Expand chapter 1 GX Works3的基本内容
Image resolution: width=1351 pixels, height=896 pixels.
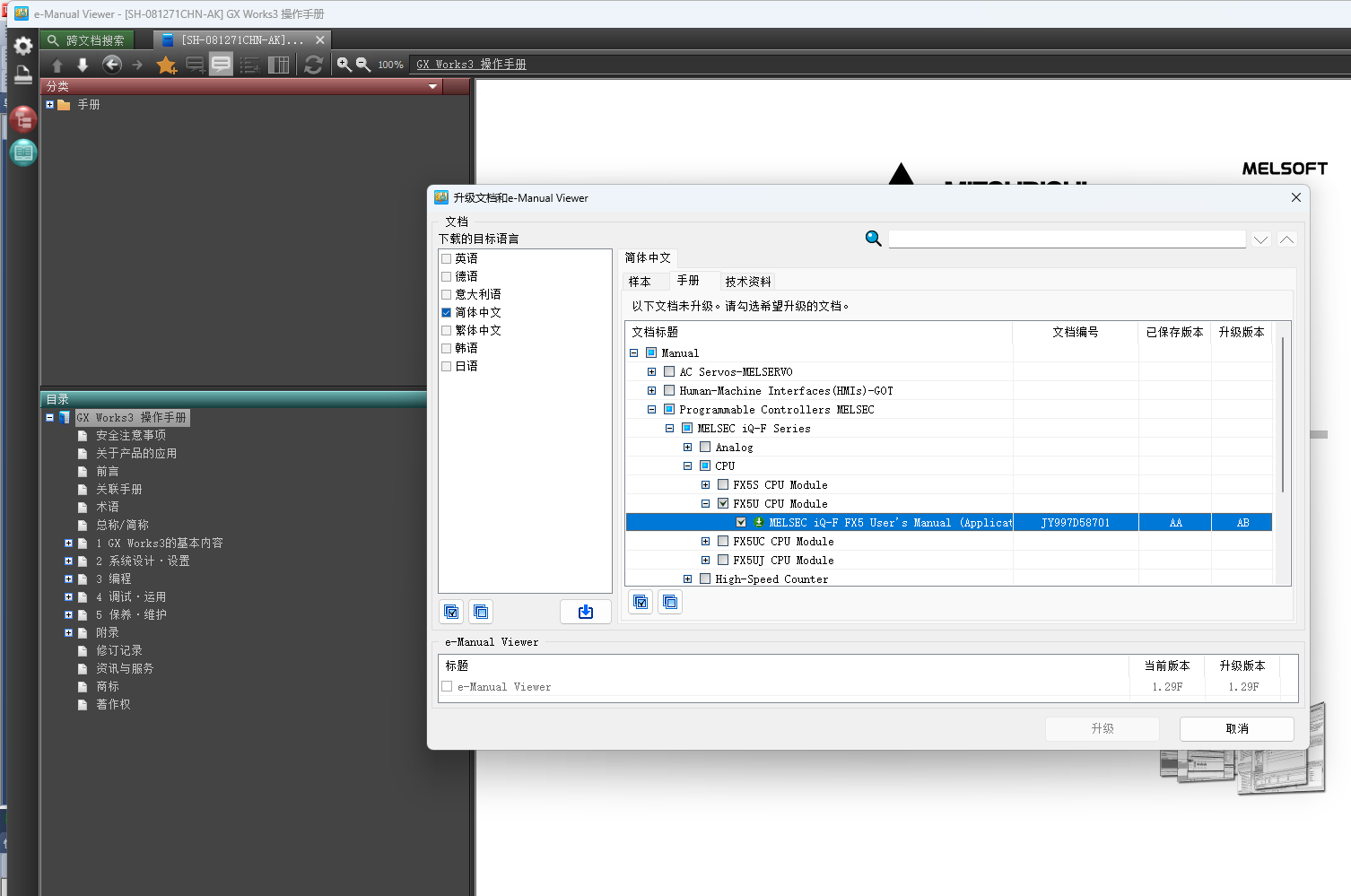click(x=68, y=543)
